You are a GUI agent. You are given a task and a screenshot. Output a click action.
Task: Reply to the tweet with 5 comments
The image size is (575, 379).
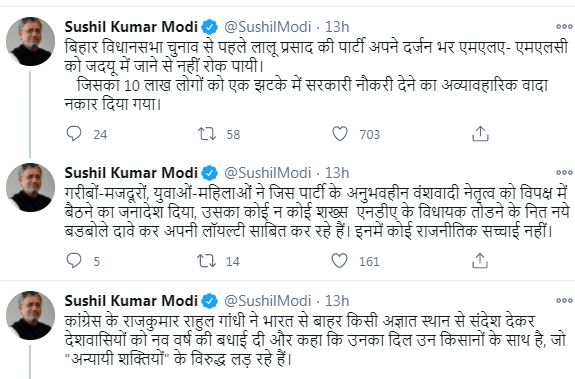tap(74, 261)
